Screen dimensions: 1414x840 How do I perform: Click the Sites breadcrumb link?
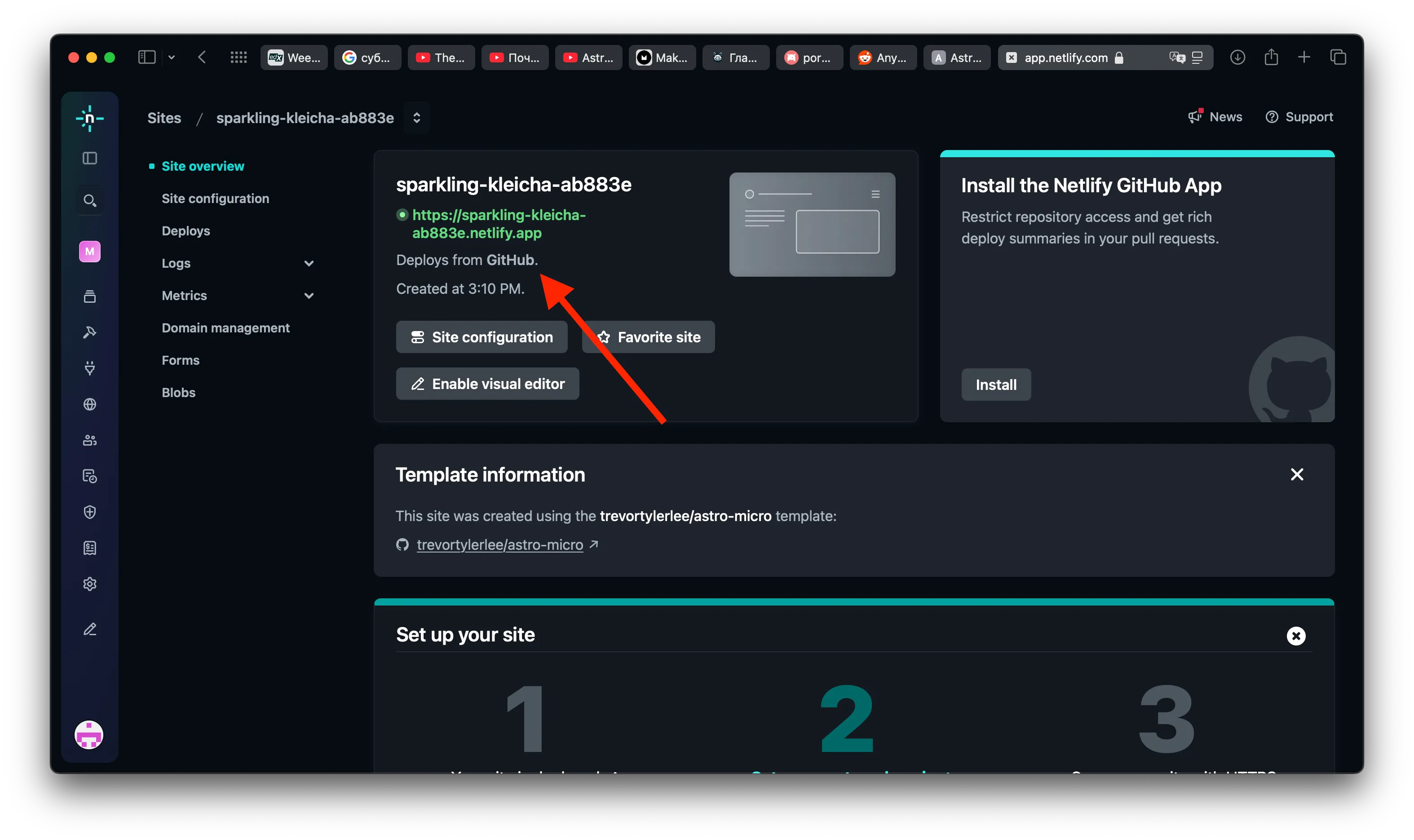[164, 118]
